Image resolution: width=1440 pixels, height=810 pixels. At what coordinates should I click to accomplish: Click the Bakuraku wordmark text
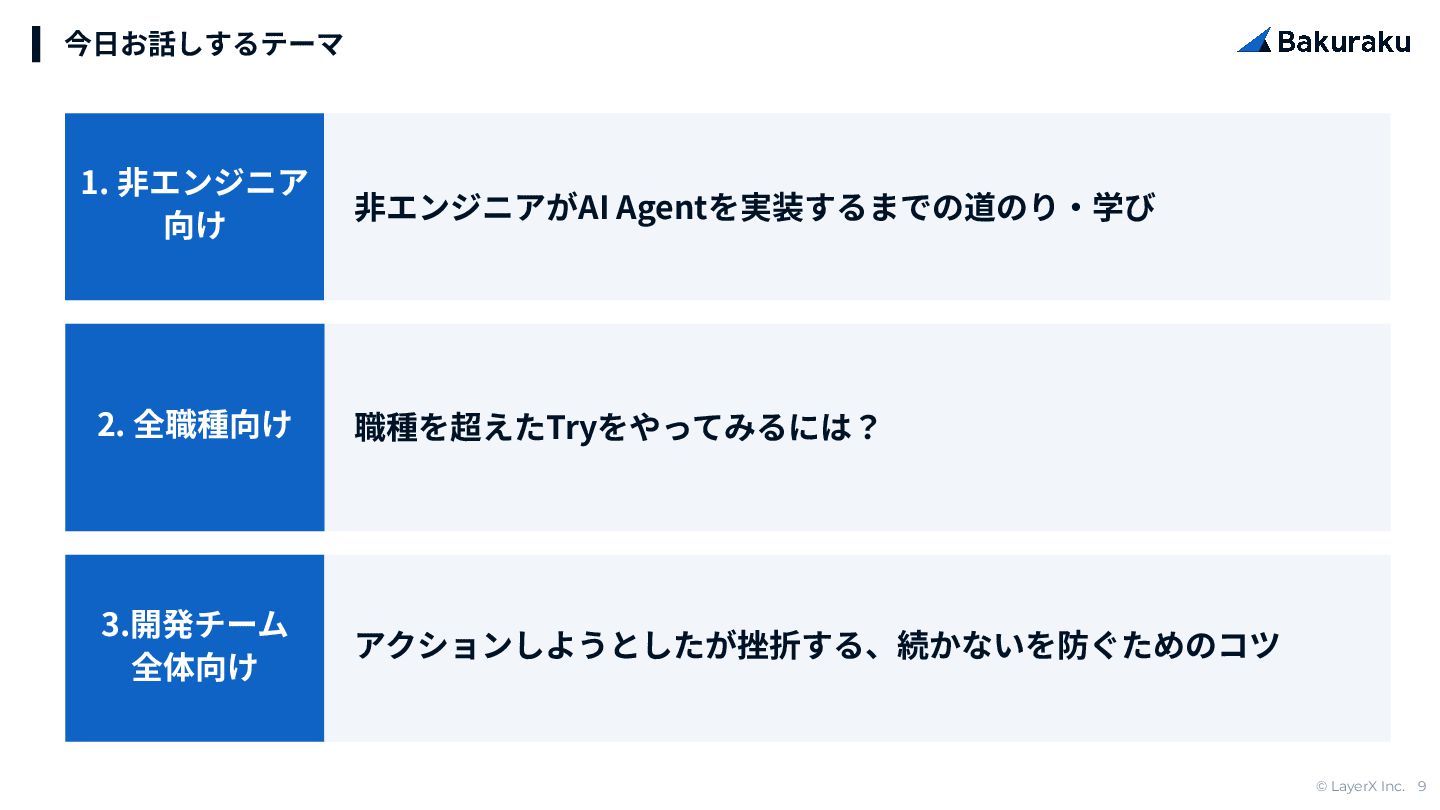1343,41
